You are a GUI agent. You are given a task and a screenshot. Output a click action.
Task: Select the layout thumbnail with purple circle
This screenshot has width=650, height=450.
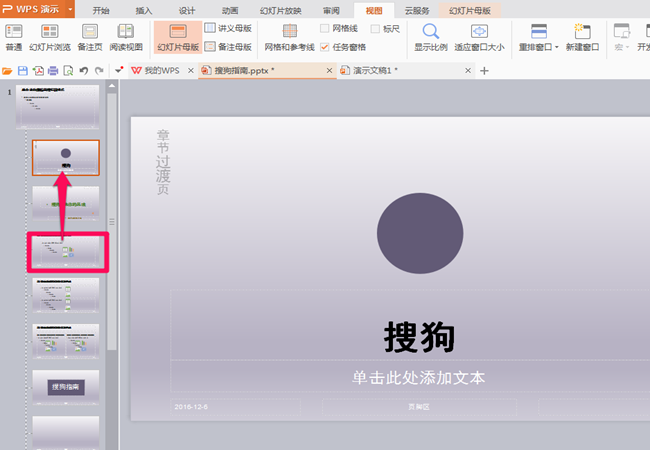[x=66, y=157]
